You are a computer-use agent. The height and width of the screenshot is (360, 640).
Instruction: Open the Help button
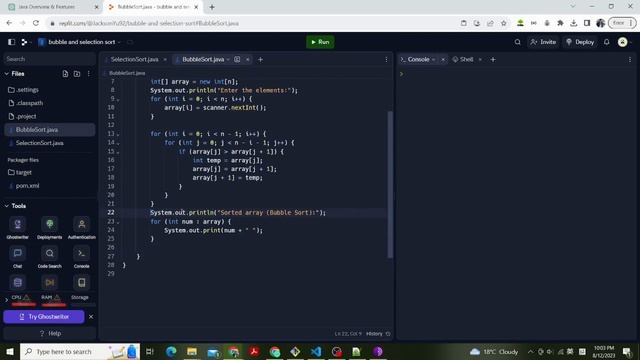pyautogui.click(x=50, y=334)
